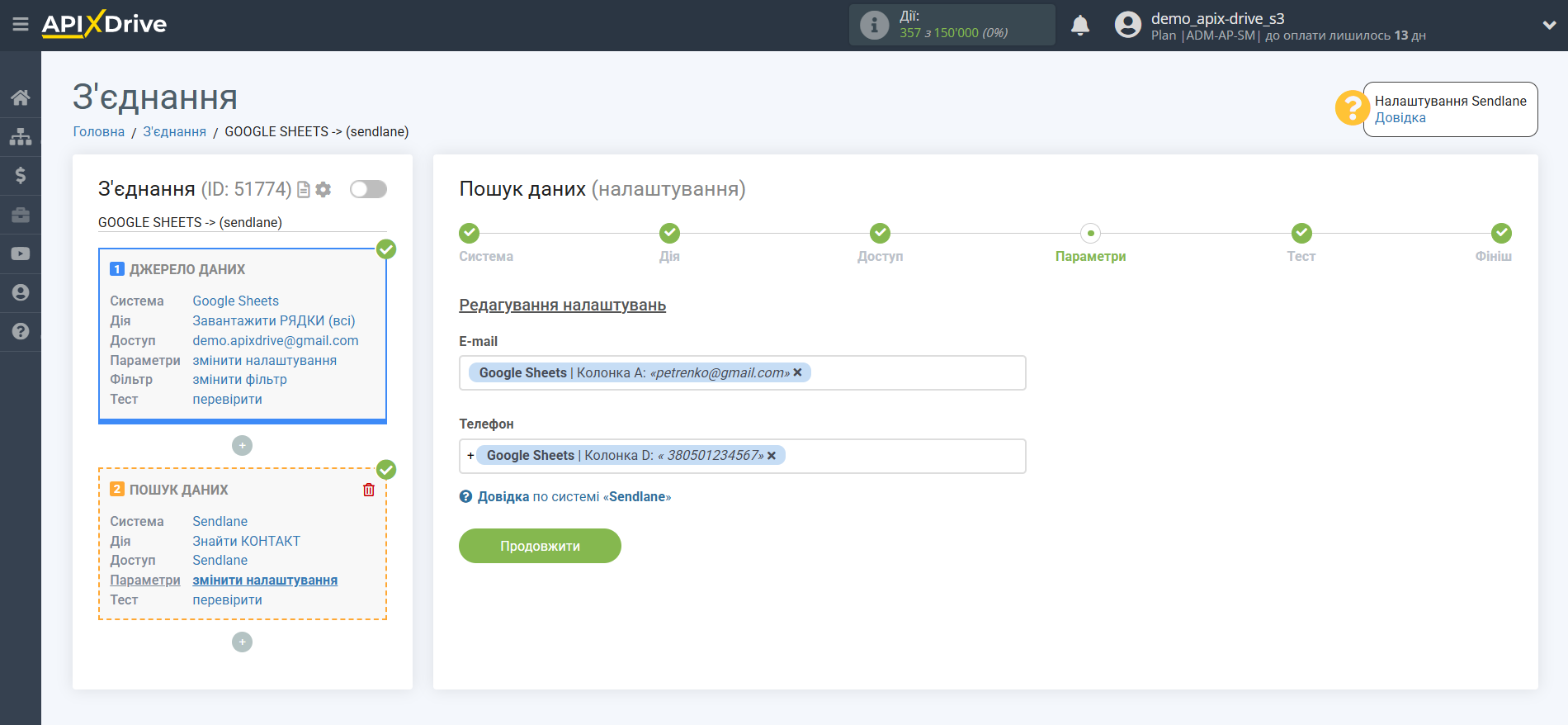Click the help icon near Sendlane reference
Screen dimensions: 1568x725
[465, 497]
